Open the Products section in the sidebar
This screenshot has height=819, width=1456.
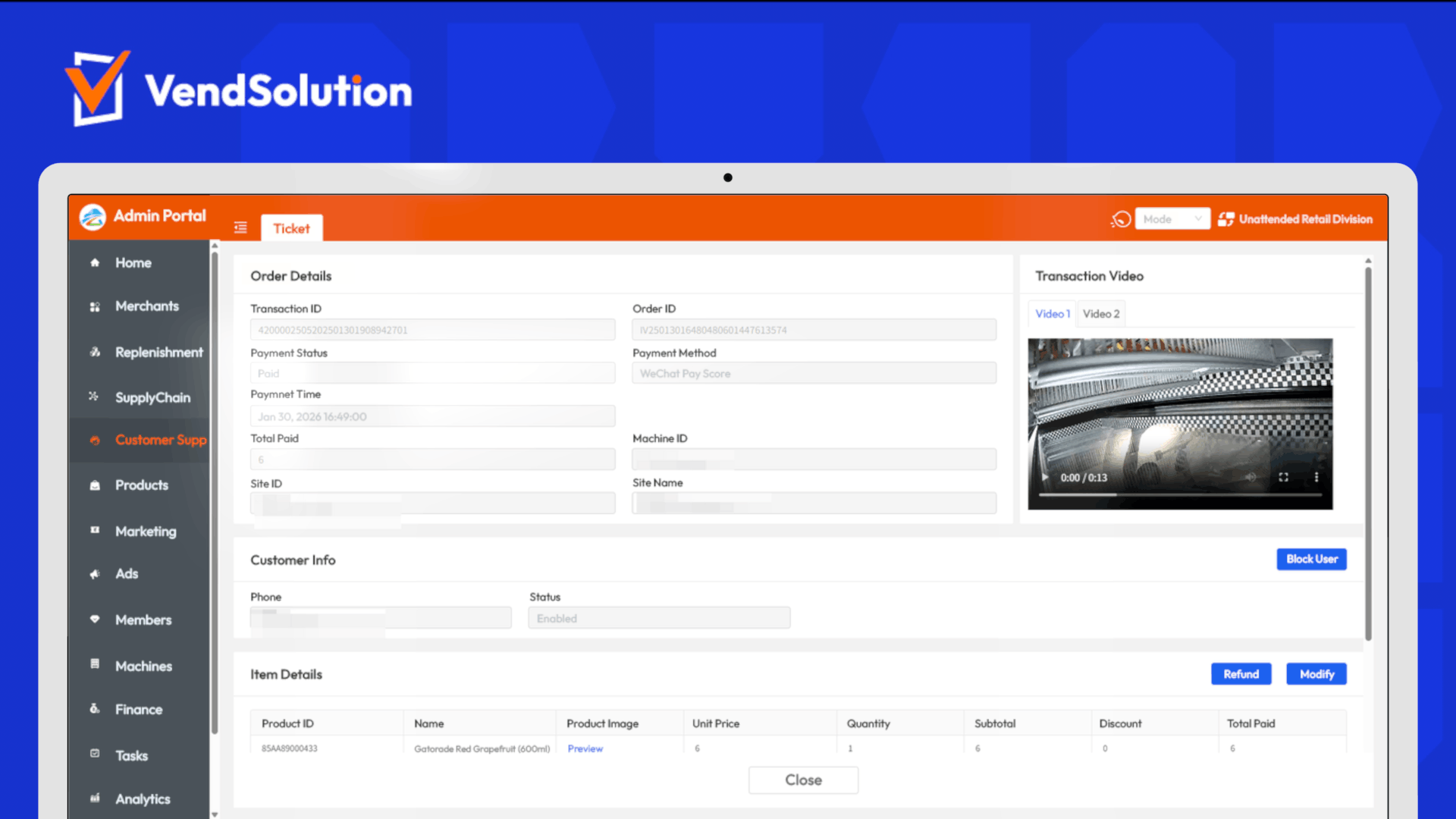143,485
